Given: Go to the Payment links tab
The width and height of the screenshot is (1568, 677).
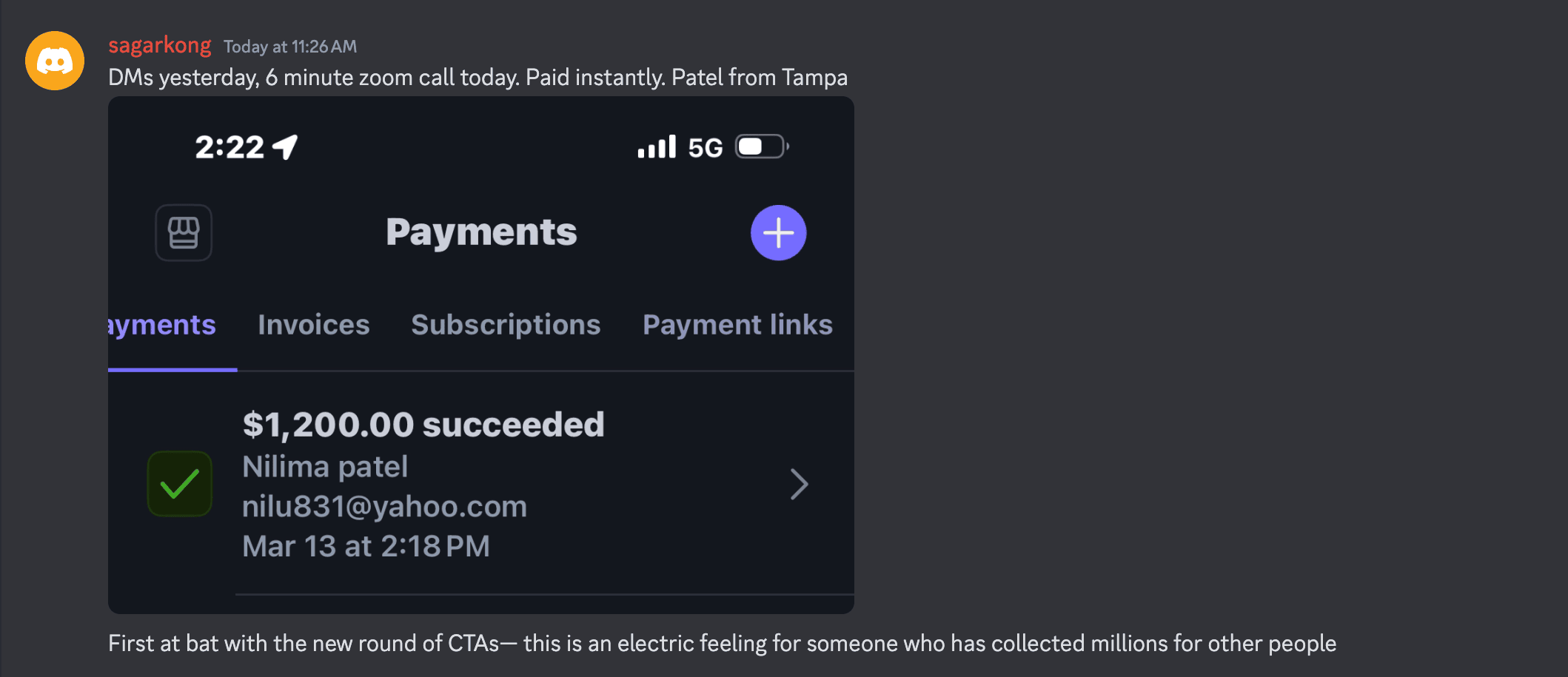Looking at the screenshot, I should [737, 325].
